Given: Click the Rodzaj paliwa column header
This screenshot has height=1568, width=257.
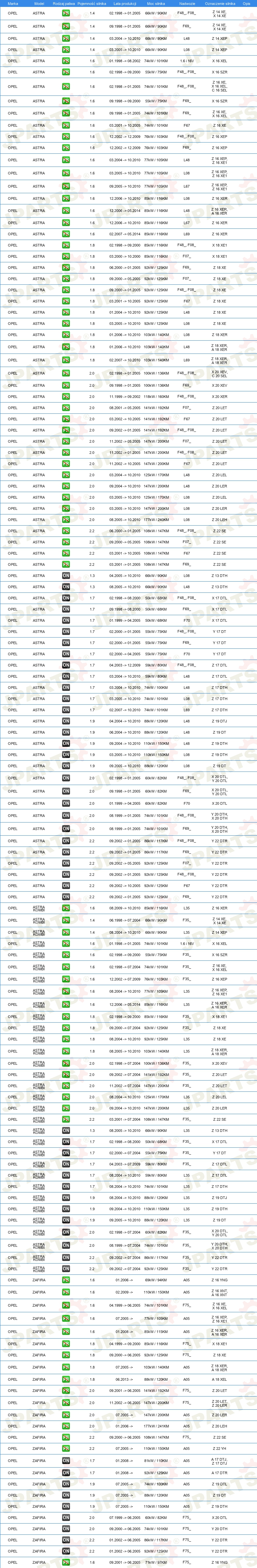Looking at the screenshot, I should 64,4.
